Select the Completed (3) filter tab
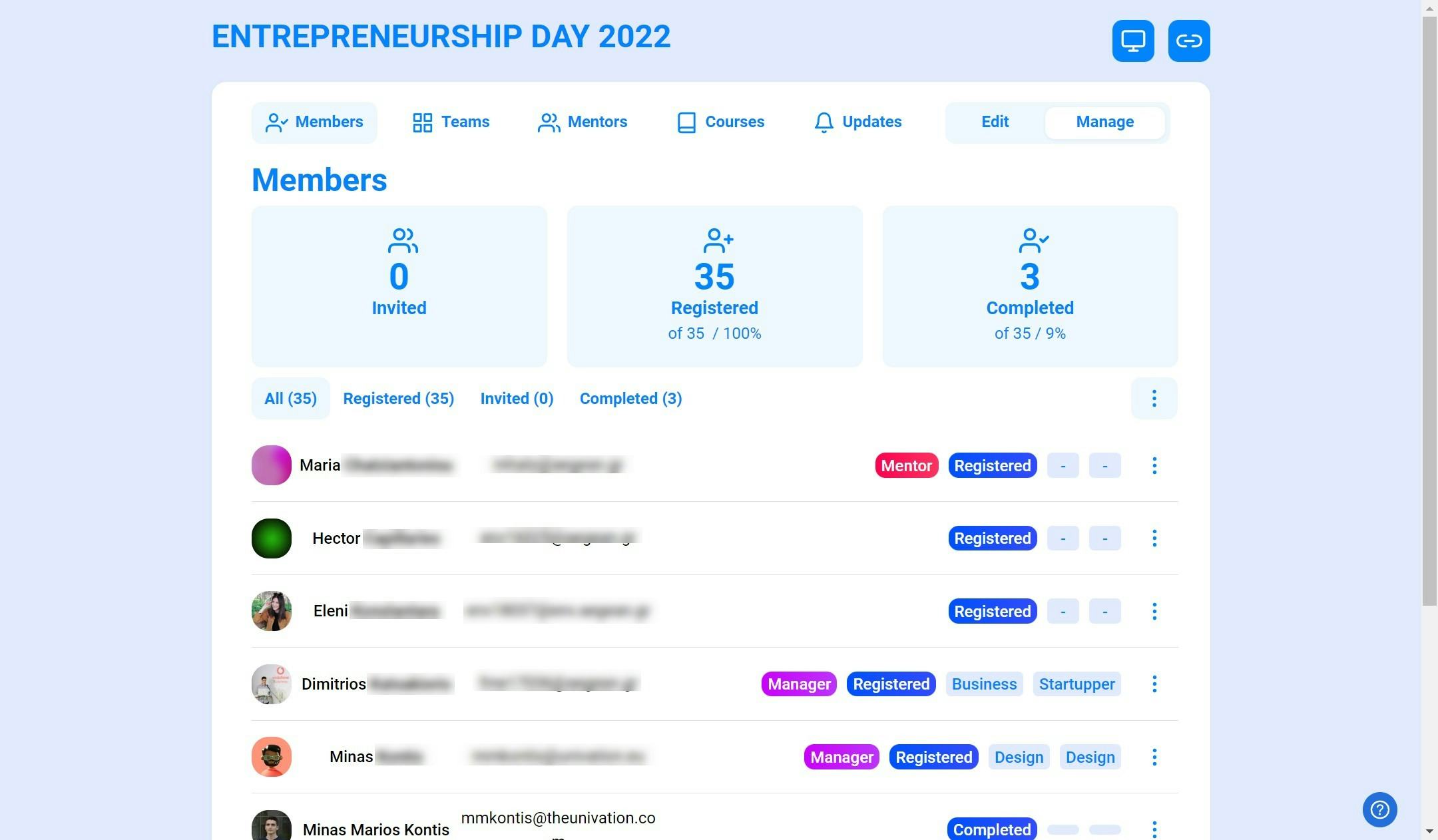The height and width of the screenshot is (840, 1438). click(630, 398)
